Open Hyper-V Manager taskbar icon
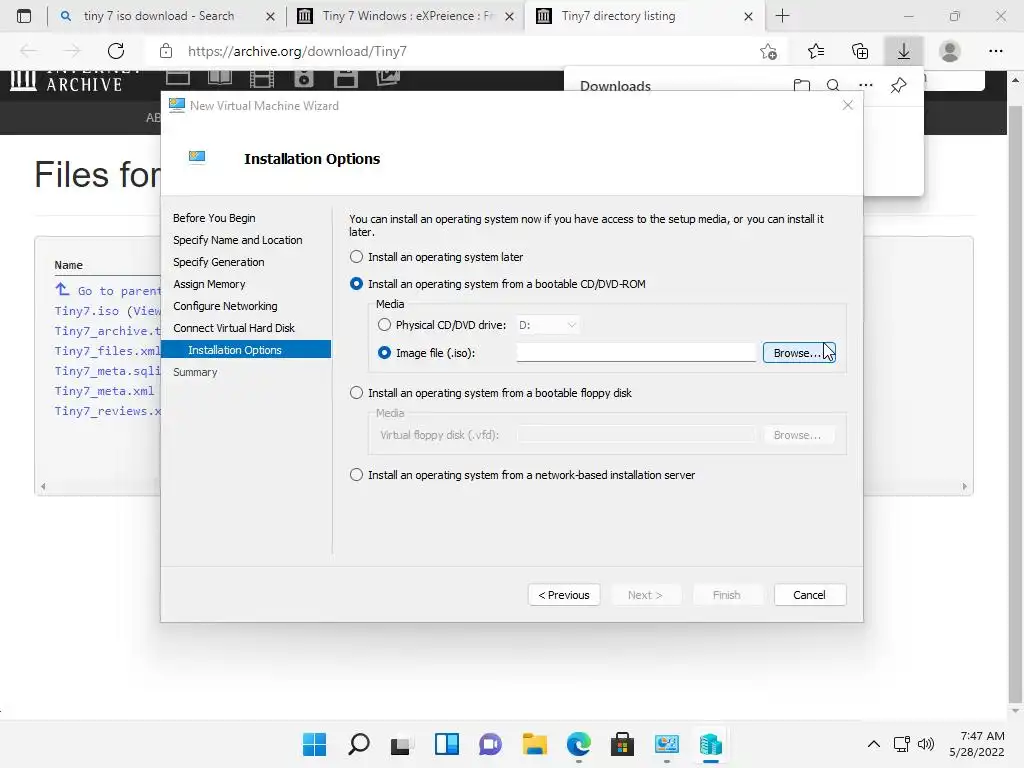This screenshot has width=1024, height=768. click(711, 744)
